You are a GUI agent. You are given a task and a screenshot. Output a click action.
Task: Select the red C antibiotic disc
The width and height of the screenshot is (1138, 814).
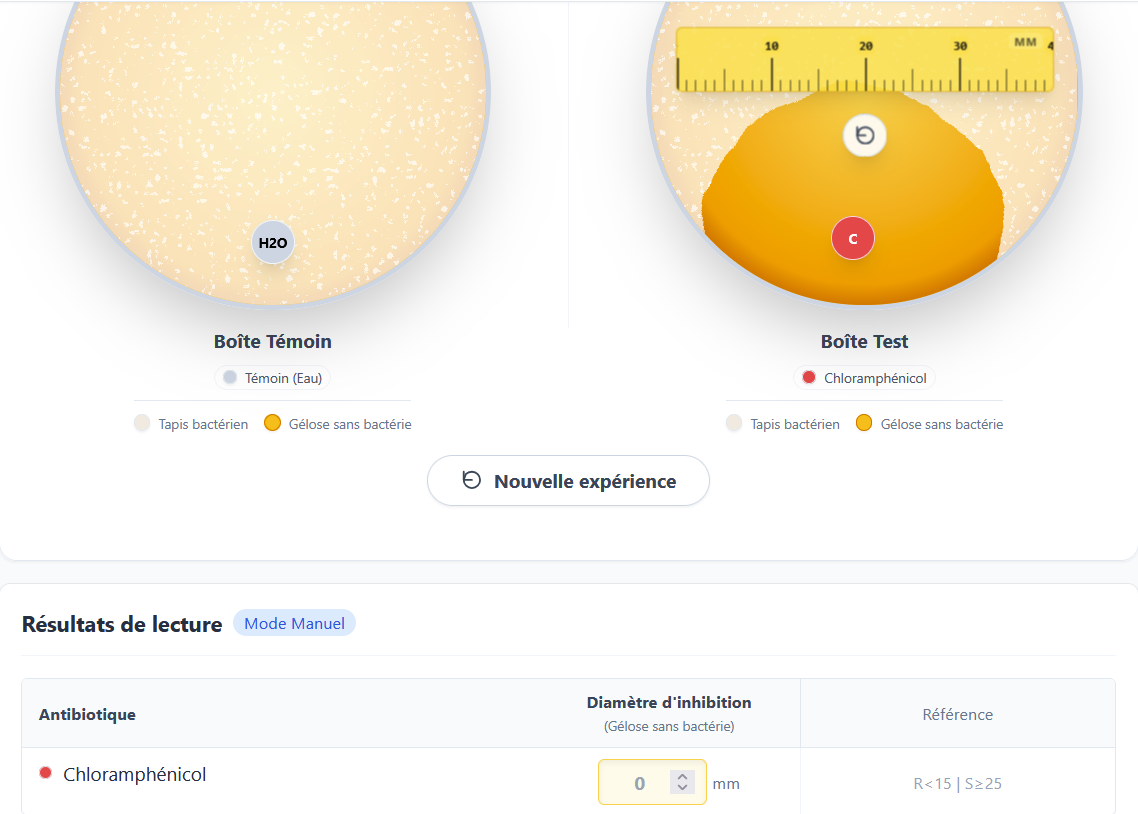(853, 239)
